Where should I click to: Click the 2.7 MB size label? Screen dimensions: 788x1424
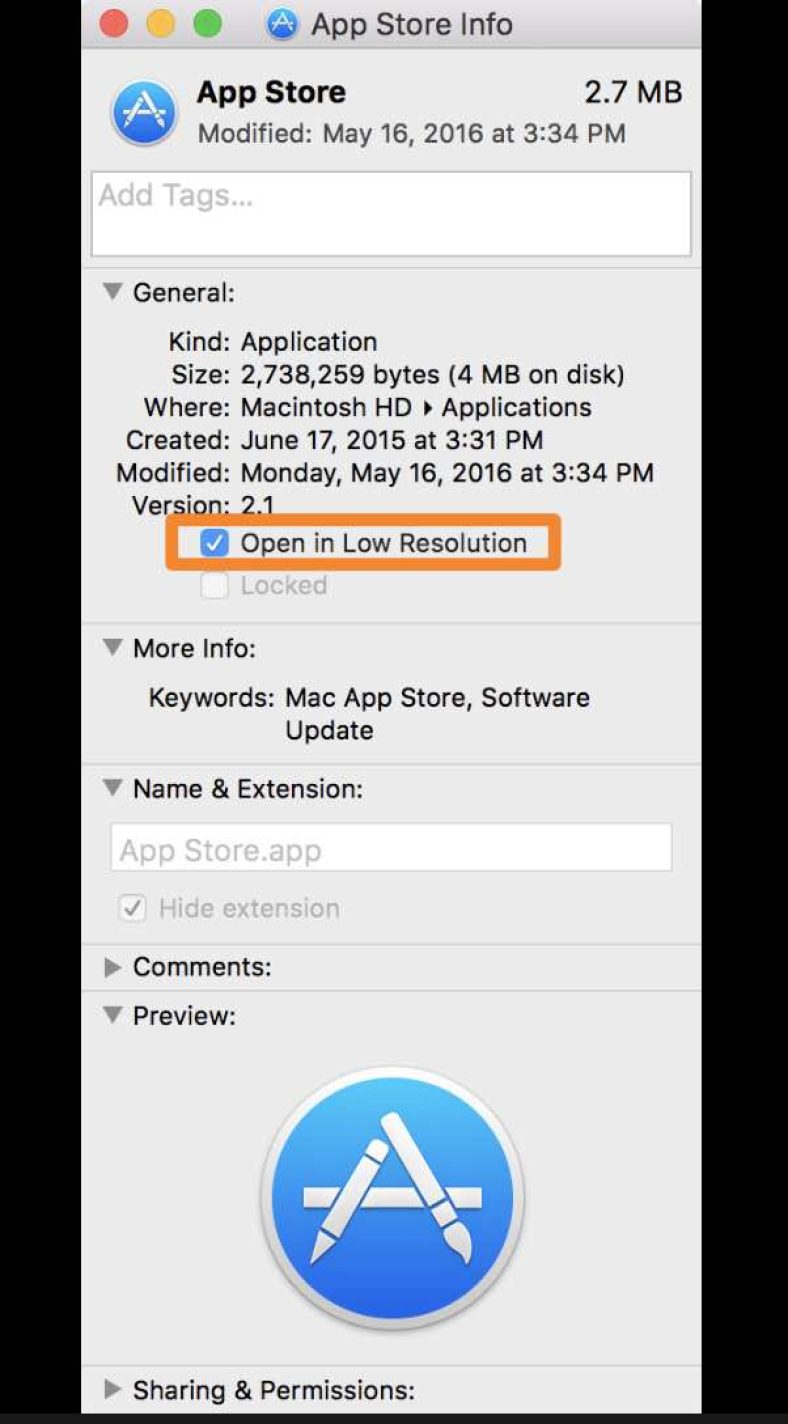(633, 92)
